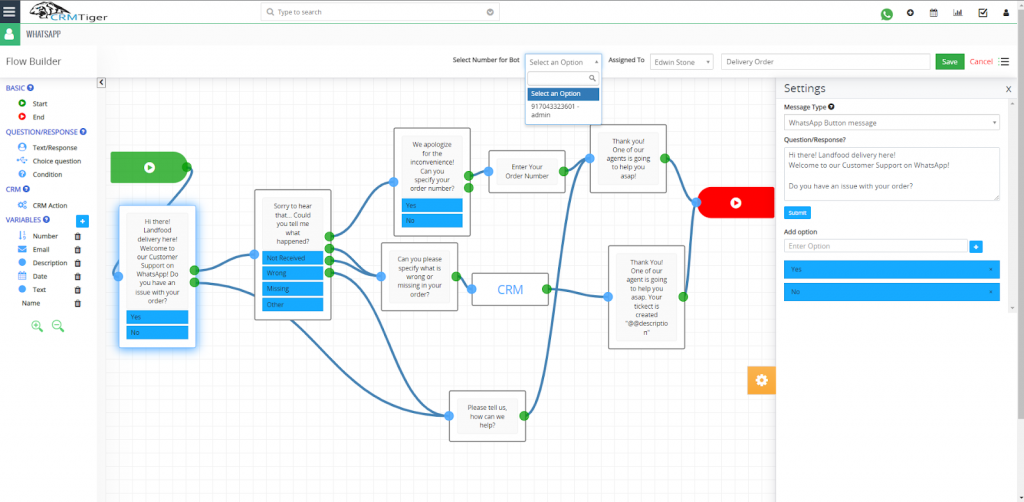The image size is (1024, 502).
Task: Click the BASIC help icon
Action: pos(31,87)
